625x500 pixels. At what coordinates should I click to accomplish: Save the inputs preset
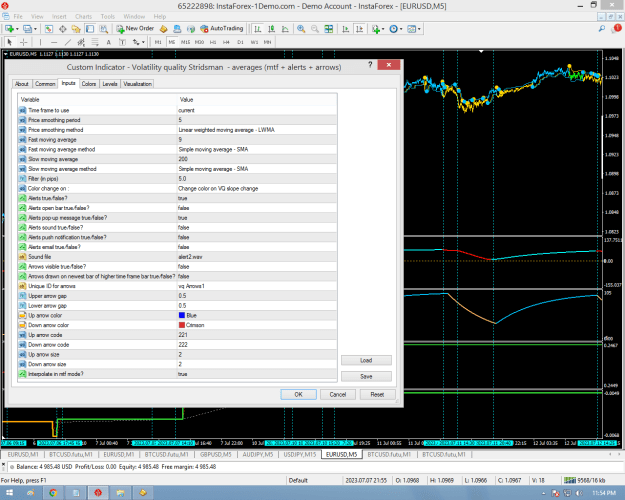tap(366, 376)
